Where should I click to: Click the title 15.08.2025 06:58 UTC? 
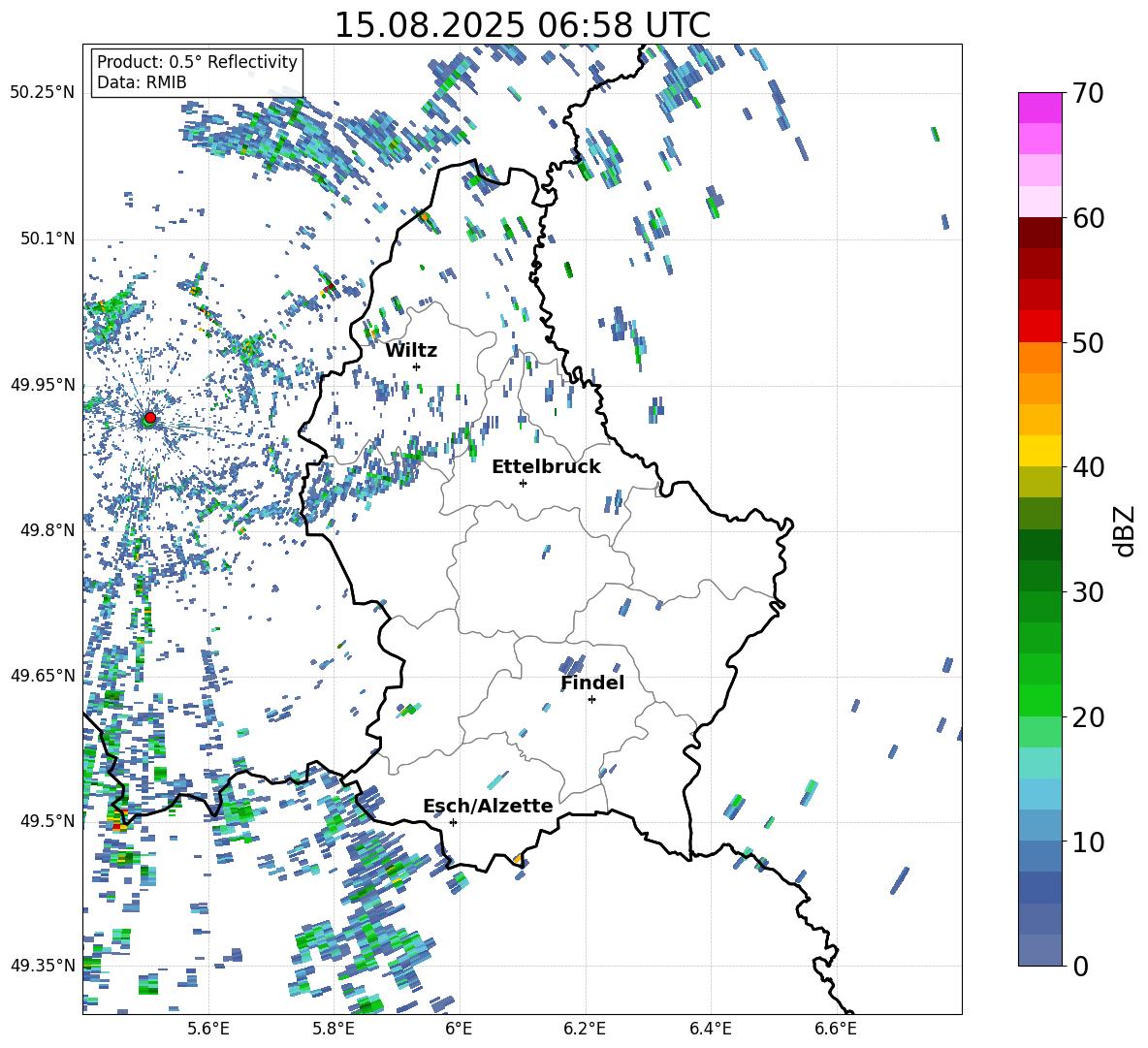[522, 25]
